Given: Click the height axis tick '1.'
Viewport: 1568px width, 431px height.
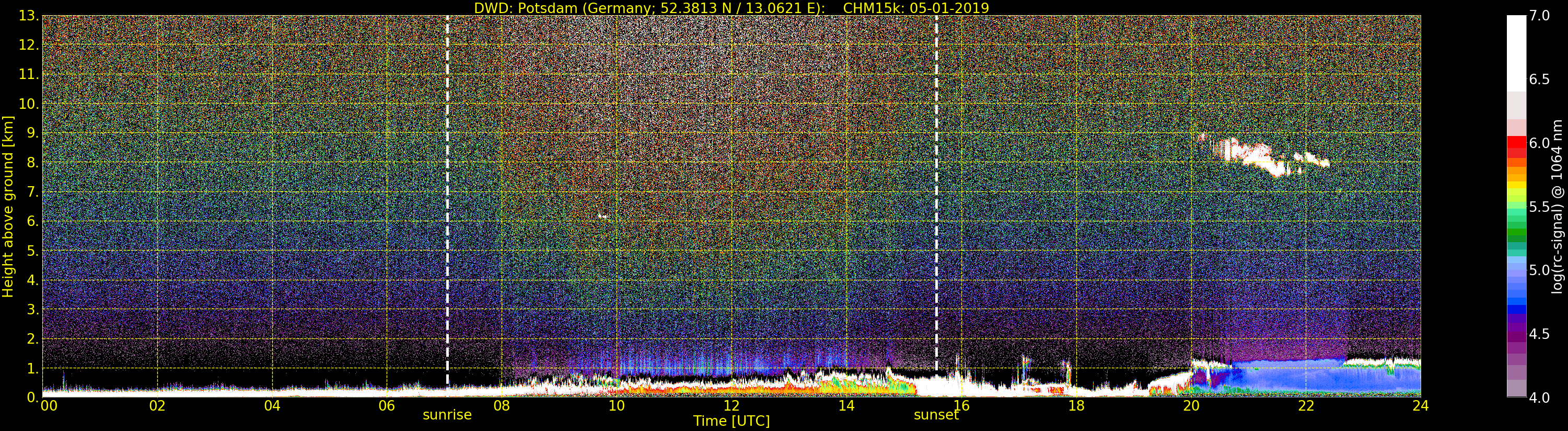Looking at the screenshot, I should (x=32, y=368).
